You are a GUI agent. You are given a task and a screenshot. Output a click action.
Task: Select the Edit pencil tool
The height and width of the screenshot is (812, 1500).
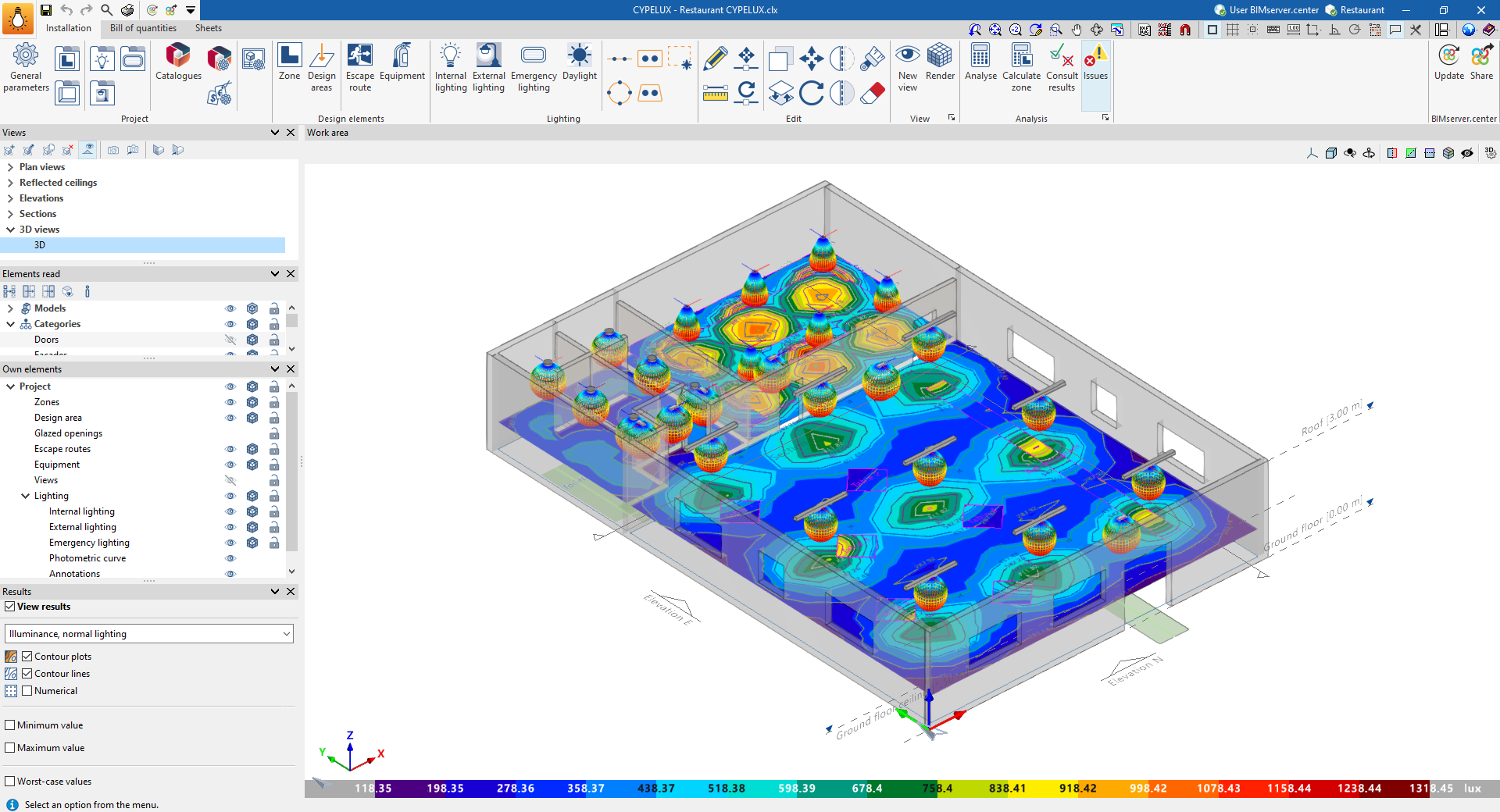[x=715, y=59]
